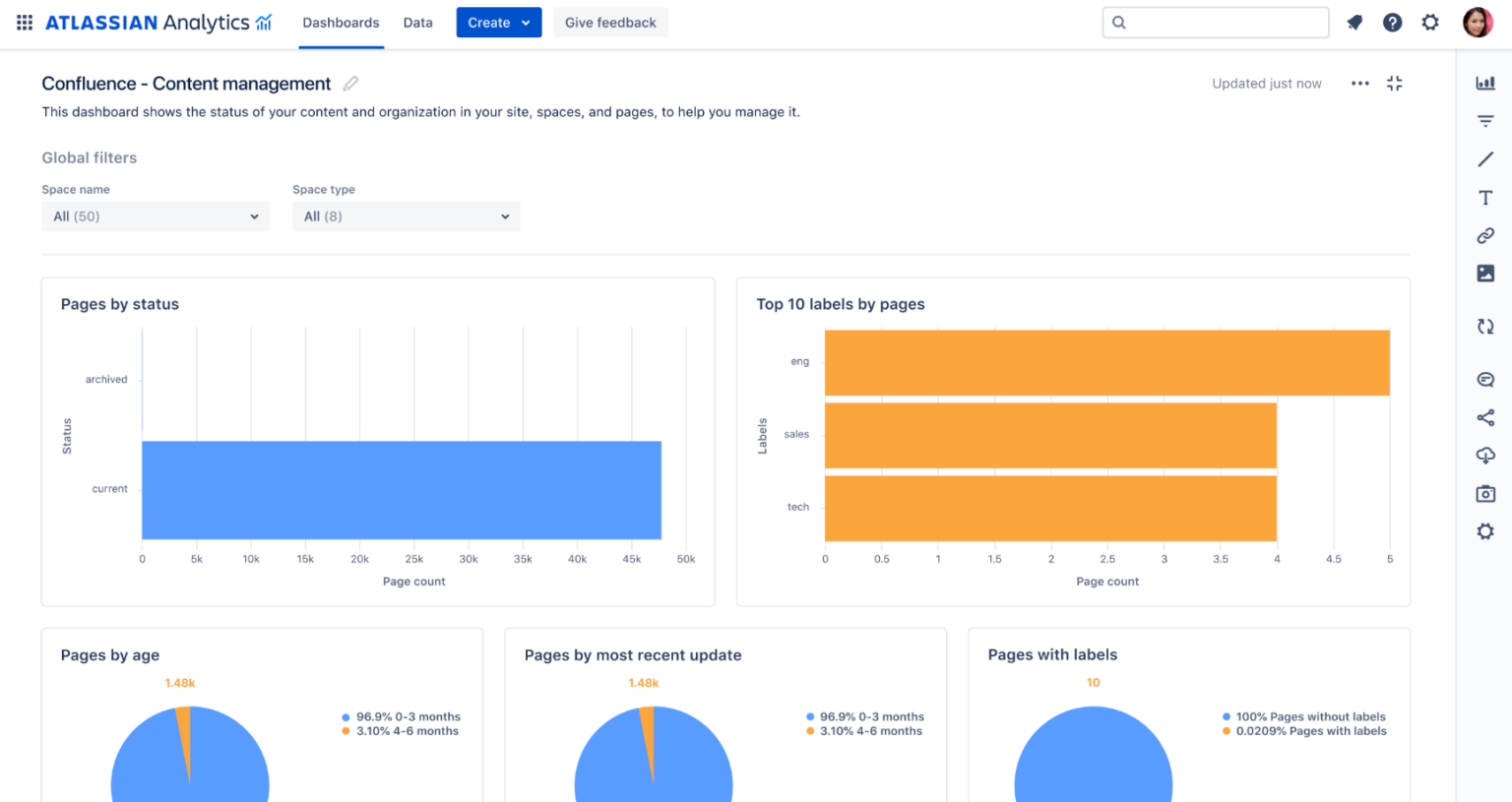The height and width of the screenshot is (802, 1512).
Task: Open the Space name filter dropdown
Action: 155,216
